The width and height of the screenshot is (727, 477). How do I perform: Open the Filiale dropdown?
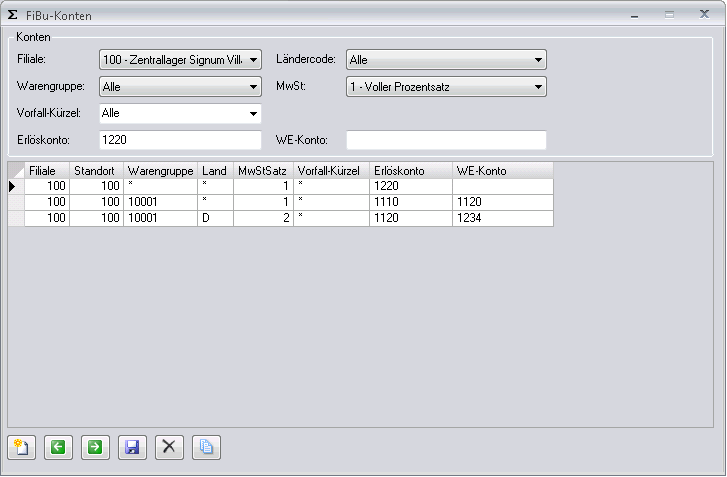[x=253, y=60]
